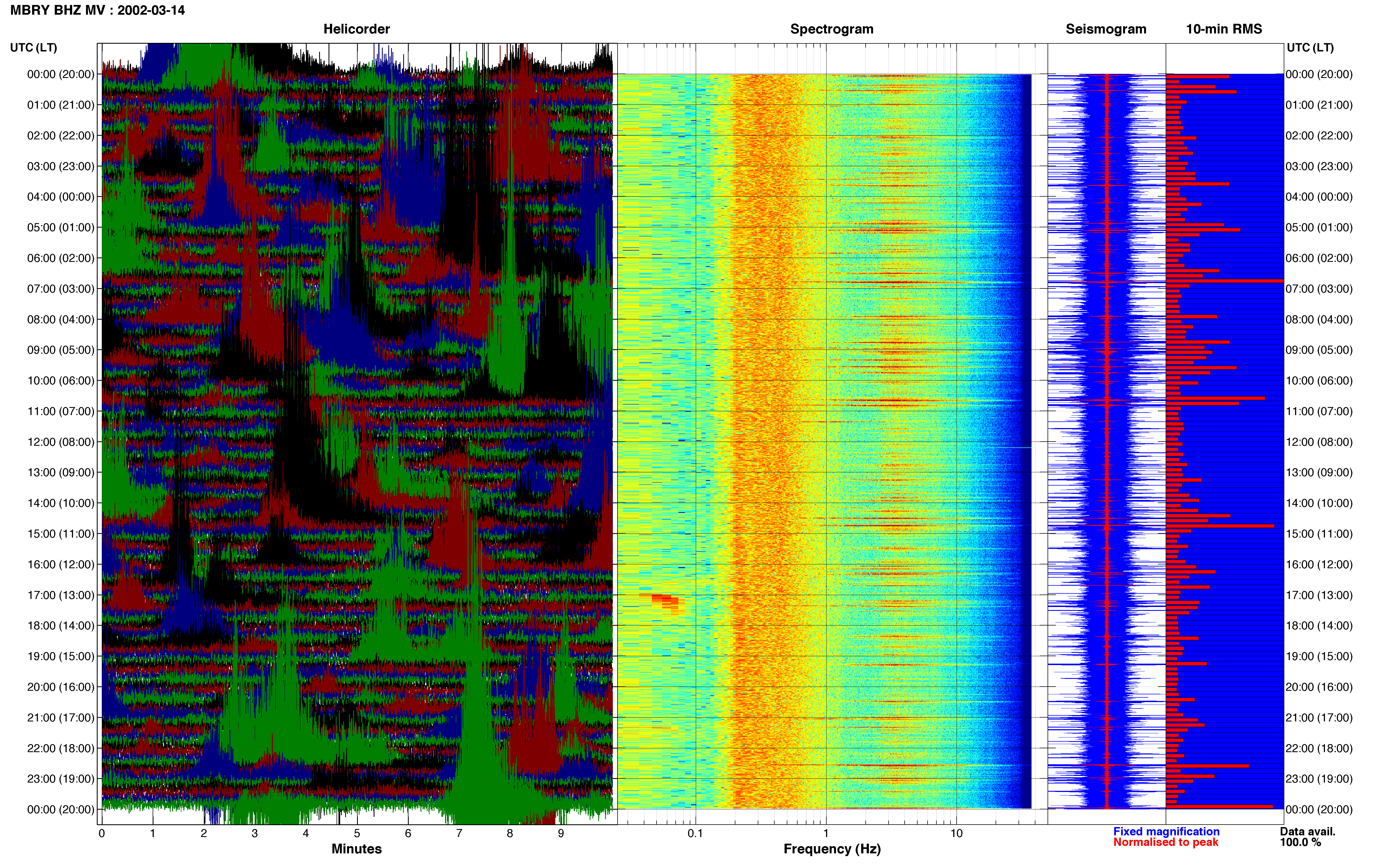The width and height of the screenshot is (1388, 868).
Task: Click left time label '02:00 (22:00)'
Action: [61, 135]
